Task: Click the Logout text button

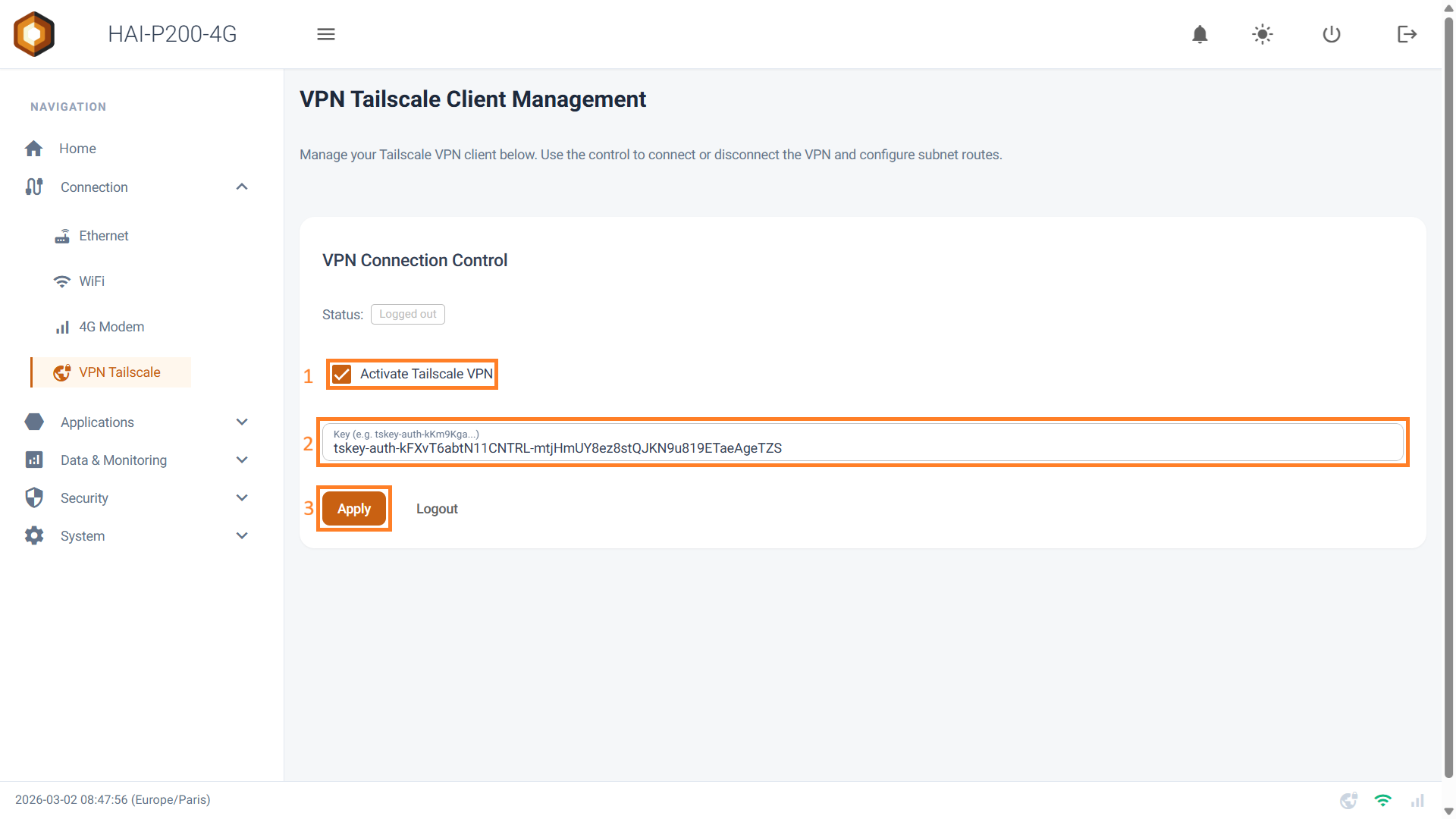Action: pos(437,509)
